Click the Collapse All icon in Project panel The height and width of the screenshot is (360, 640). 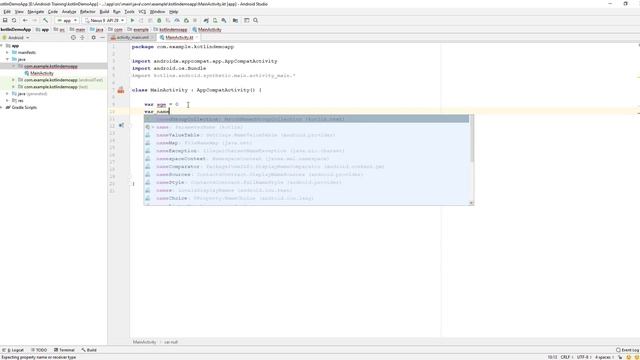[82, 38]
